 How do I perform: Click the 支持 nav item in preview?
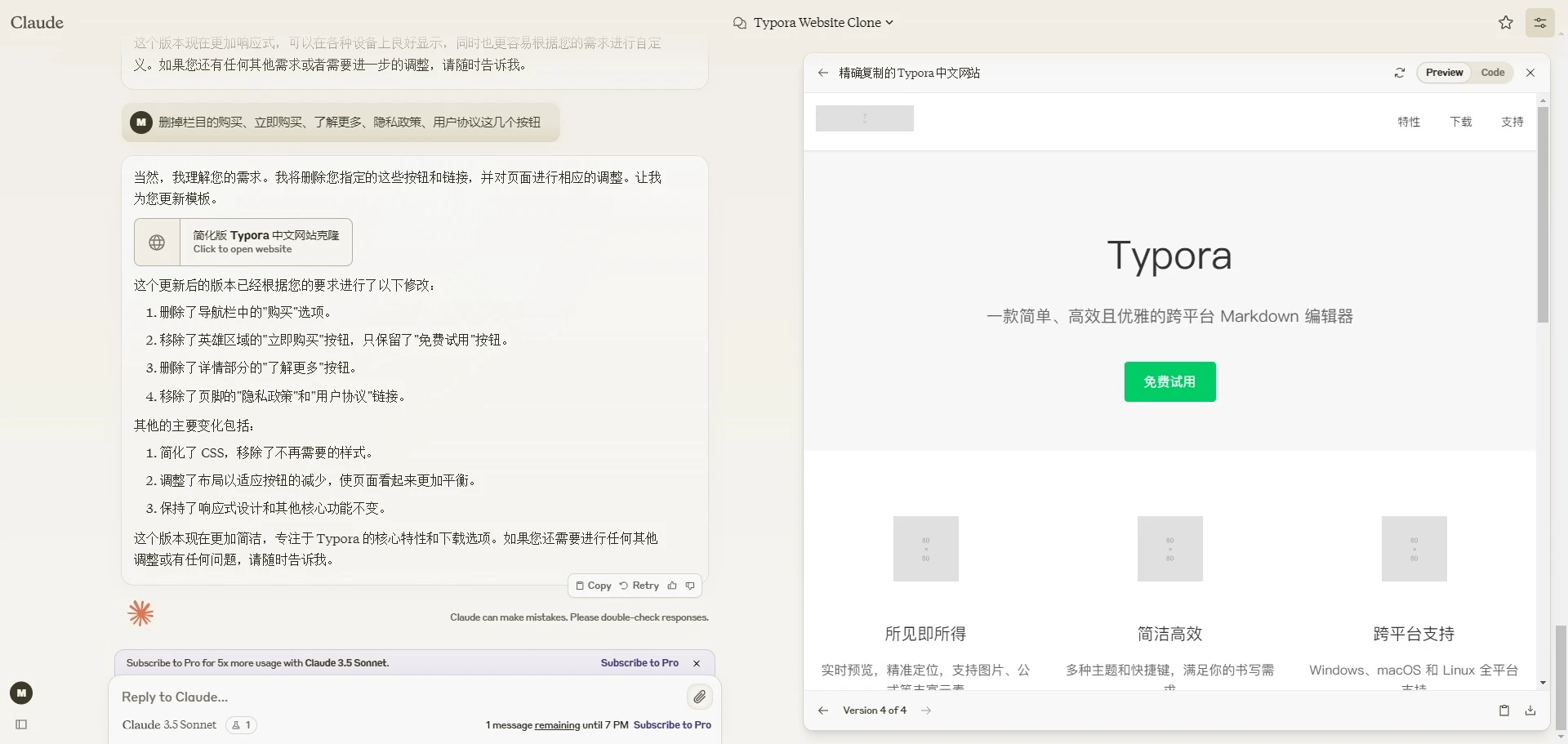(x=1512, y=122)
